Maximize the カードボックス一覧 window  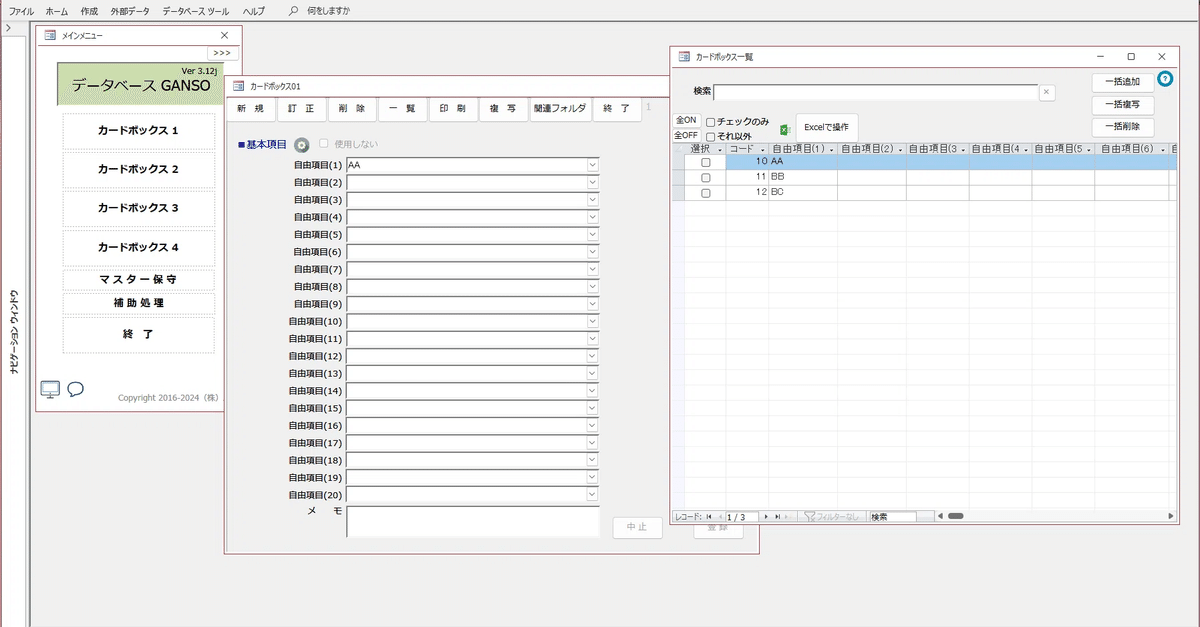coord(1131,57)
